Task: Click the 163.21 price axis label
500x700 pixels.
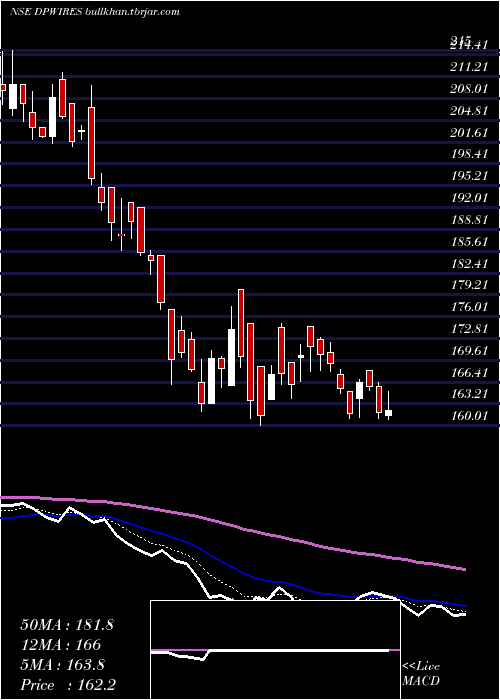Action: coord(468,394)
